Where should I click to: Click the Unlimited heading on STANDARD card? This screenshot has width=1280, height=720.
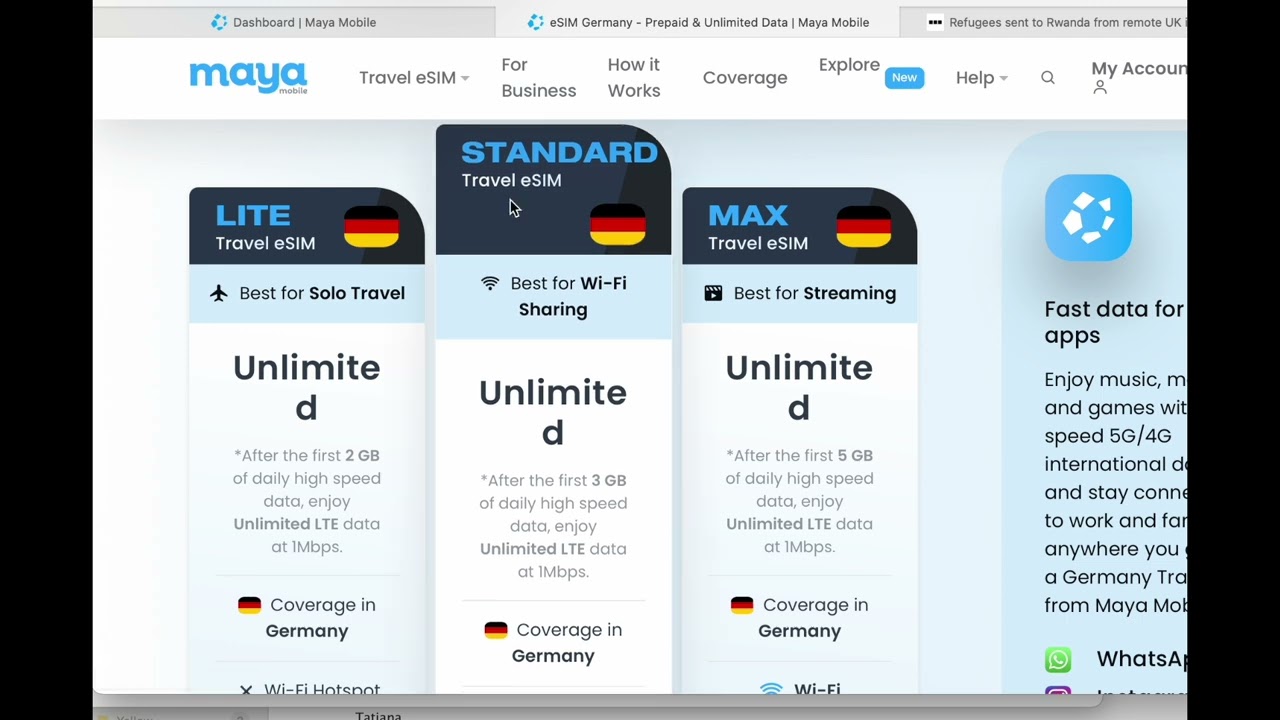point(553,412)
